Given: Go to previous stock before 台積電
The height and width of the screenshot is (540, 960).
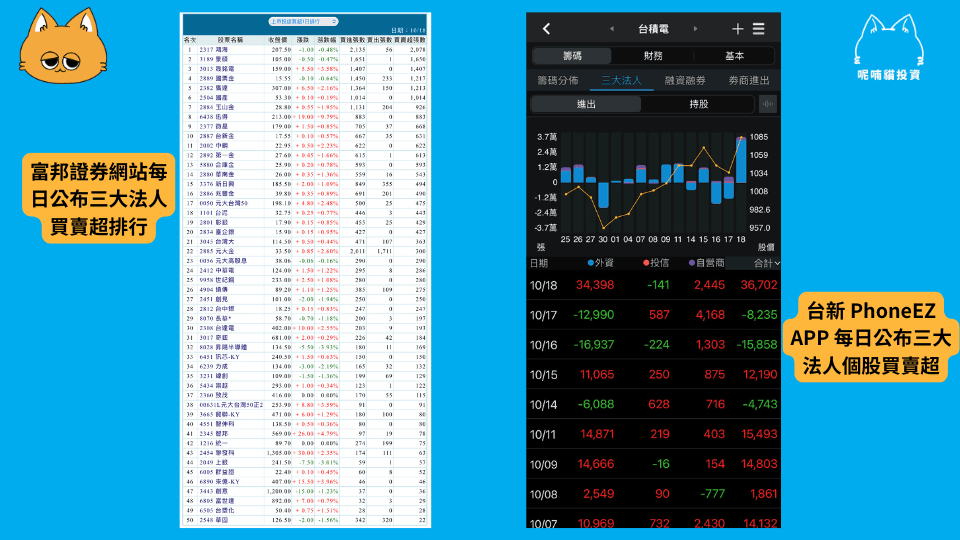Looking at the screenshot, I should tap(612, 29).
